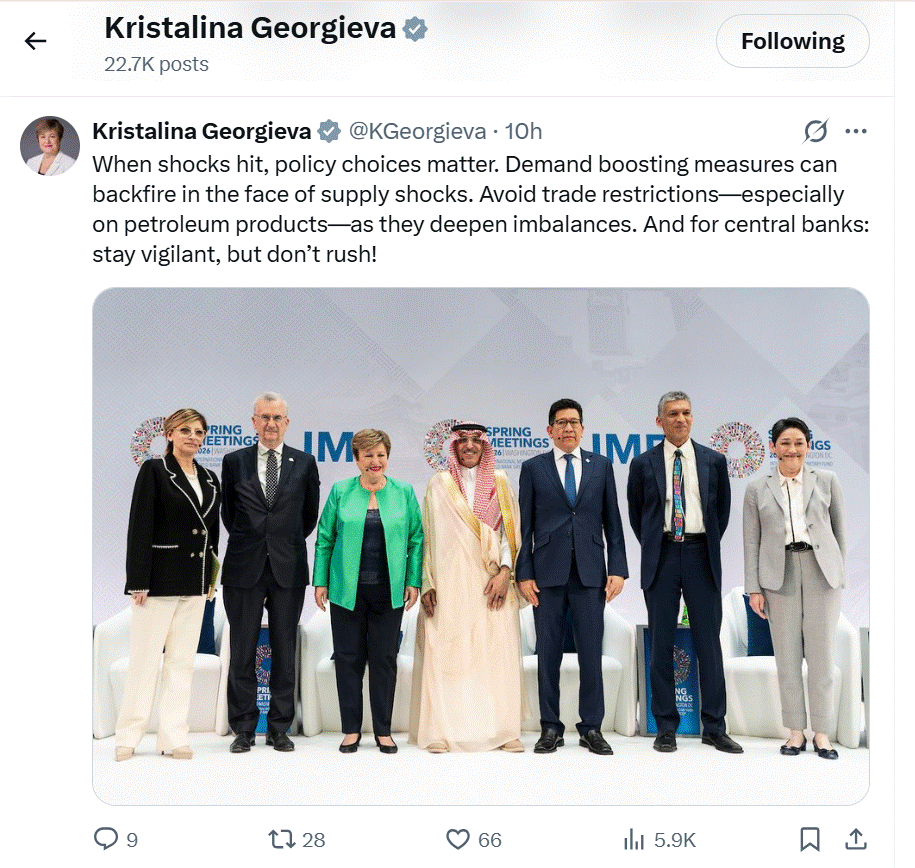The image size is (915, 868).
Task: Share the post via share icon
Action: (x=856, y=839)
